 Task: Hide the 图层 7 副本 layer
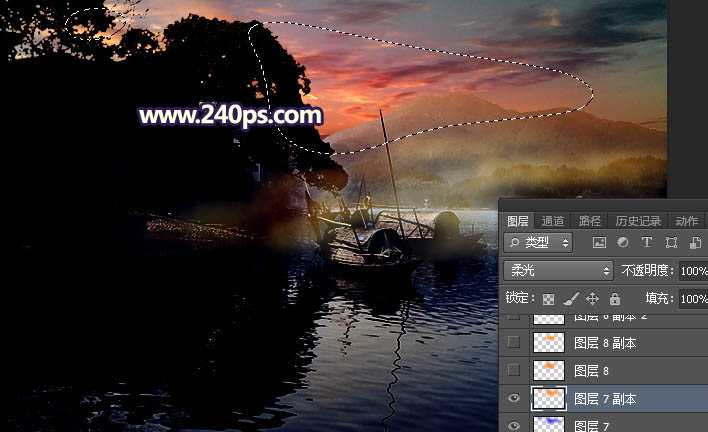(514, 399)
